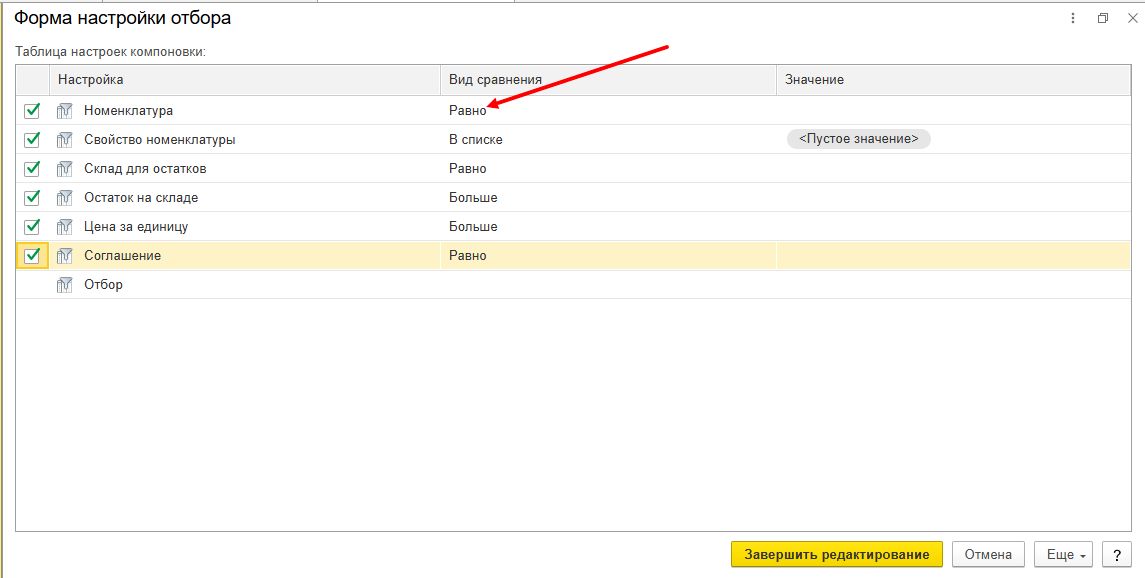
Task: Open the three-dot window menu icon
Action: click(1074, 18)
